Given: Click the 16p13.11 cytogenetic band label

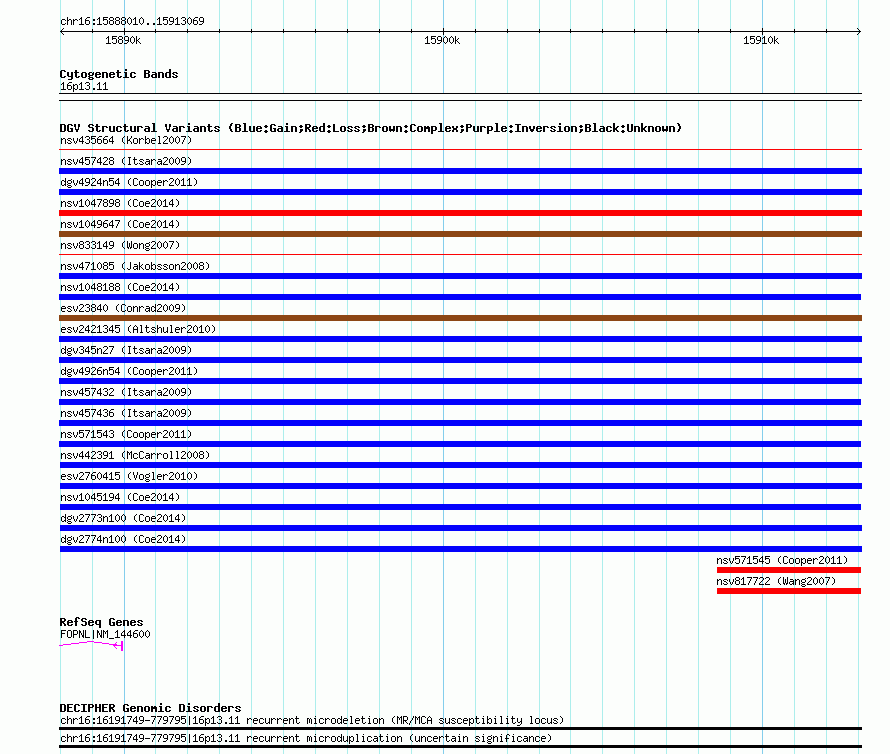Looking at the screenshot, I should [84, 86].
